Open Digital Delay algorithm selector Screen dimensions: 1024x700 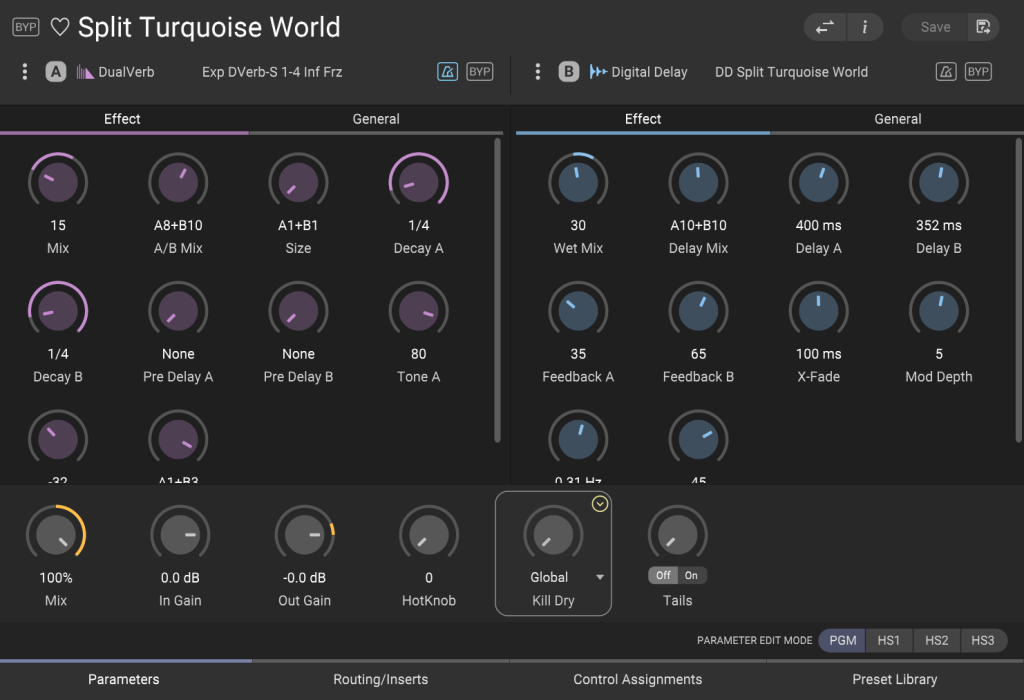coord(649,72)
